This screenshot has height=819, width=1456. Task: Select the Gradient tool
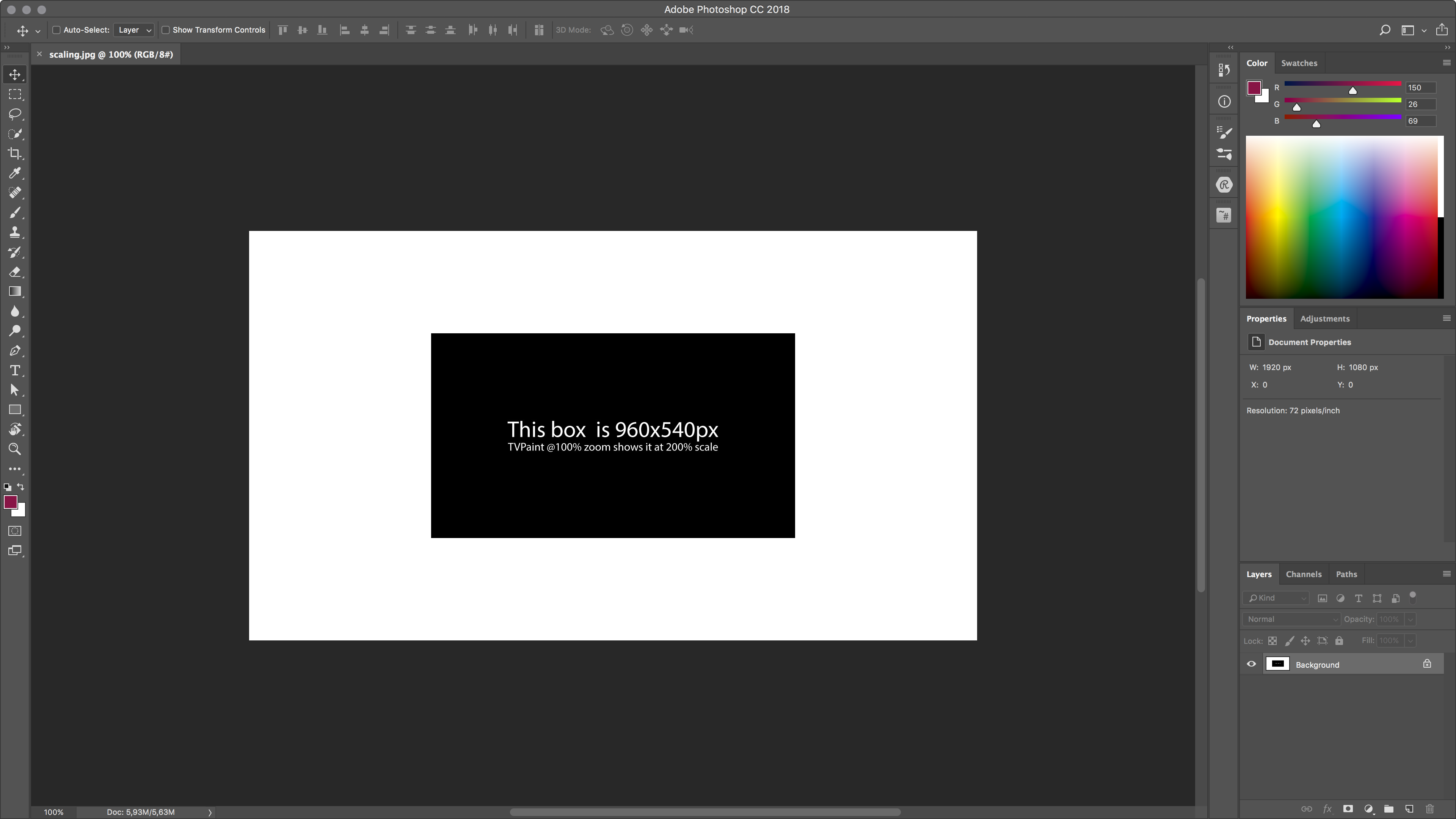(x=15, y=292)
